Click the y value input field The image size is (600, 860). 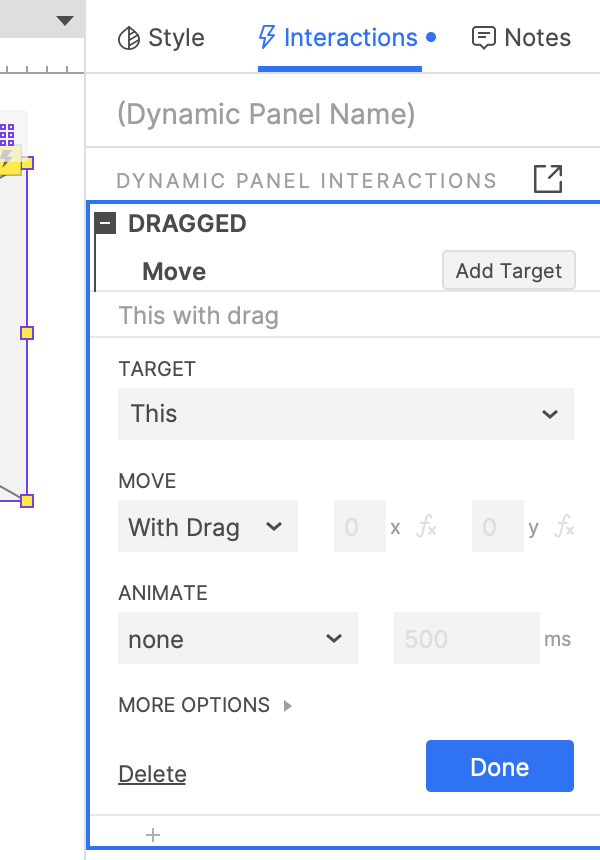[497, 527]
